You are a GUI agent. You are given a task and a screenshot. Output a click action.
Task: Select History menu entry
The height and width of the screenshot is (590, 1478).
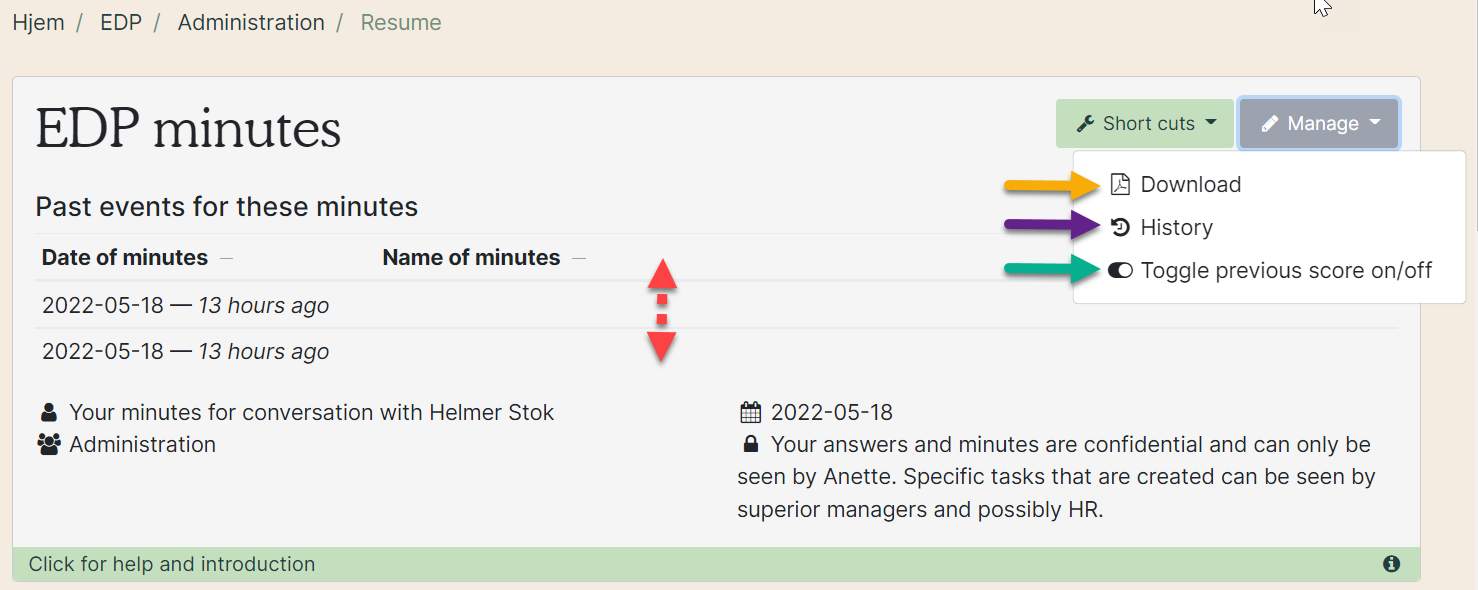pos(1176,228)
